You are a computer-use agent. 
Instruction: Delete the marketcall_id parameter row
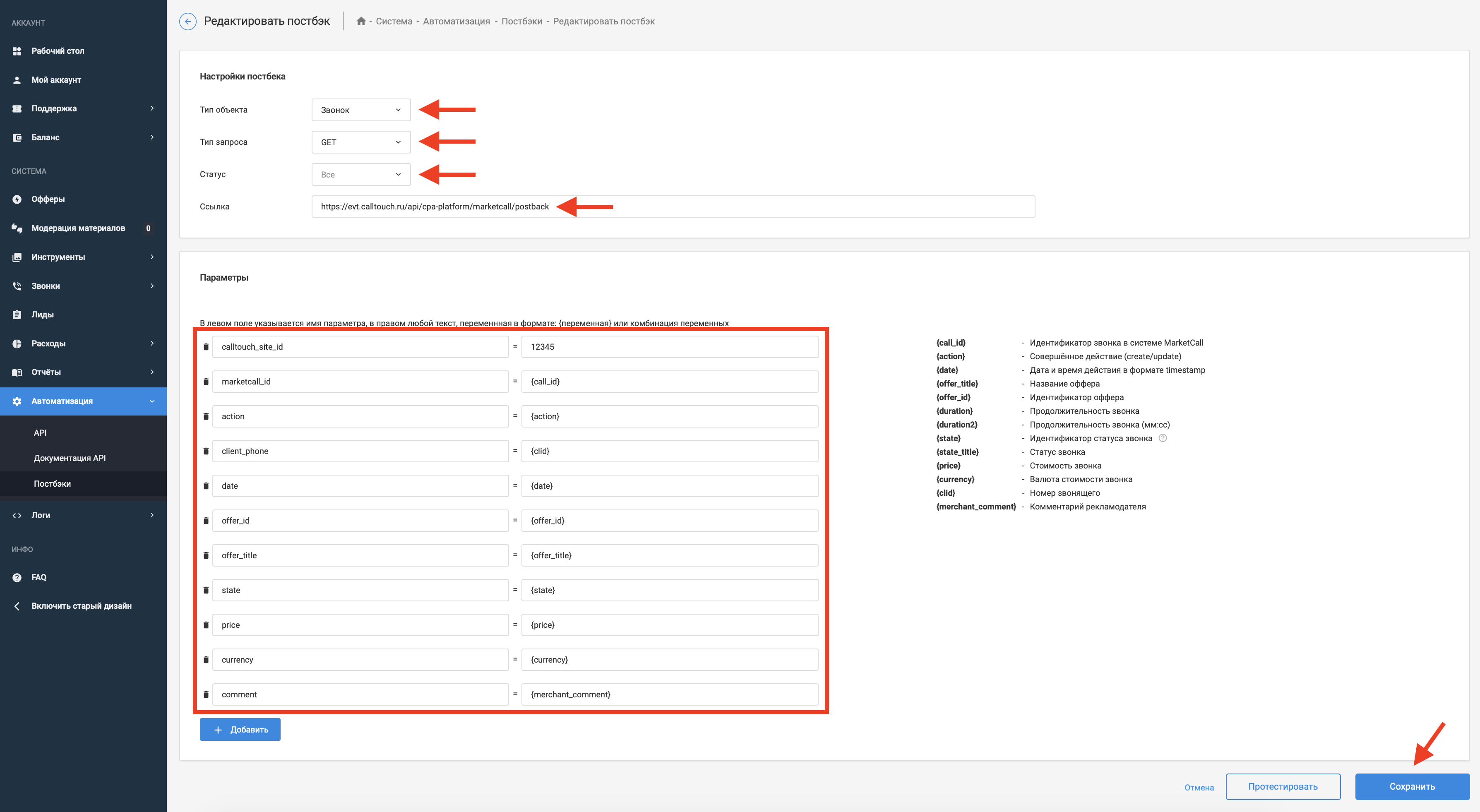pos(206,382)
